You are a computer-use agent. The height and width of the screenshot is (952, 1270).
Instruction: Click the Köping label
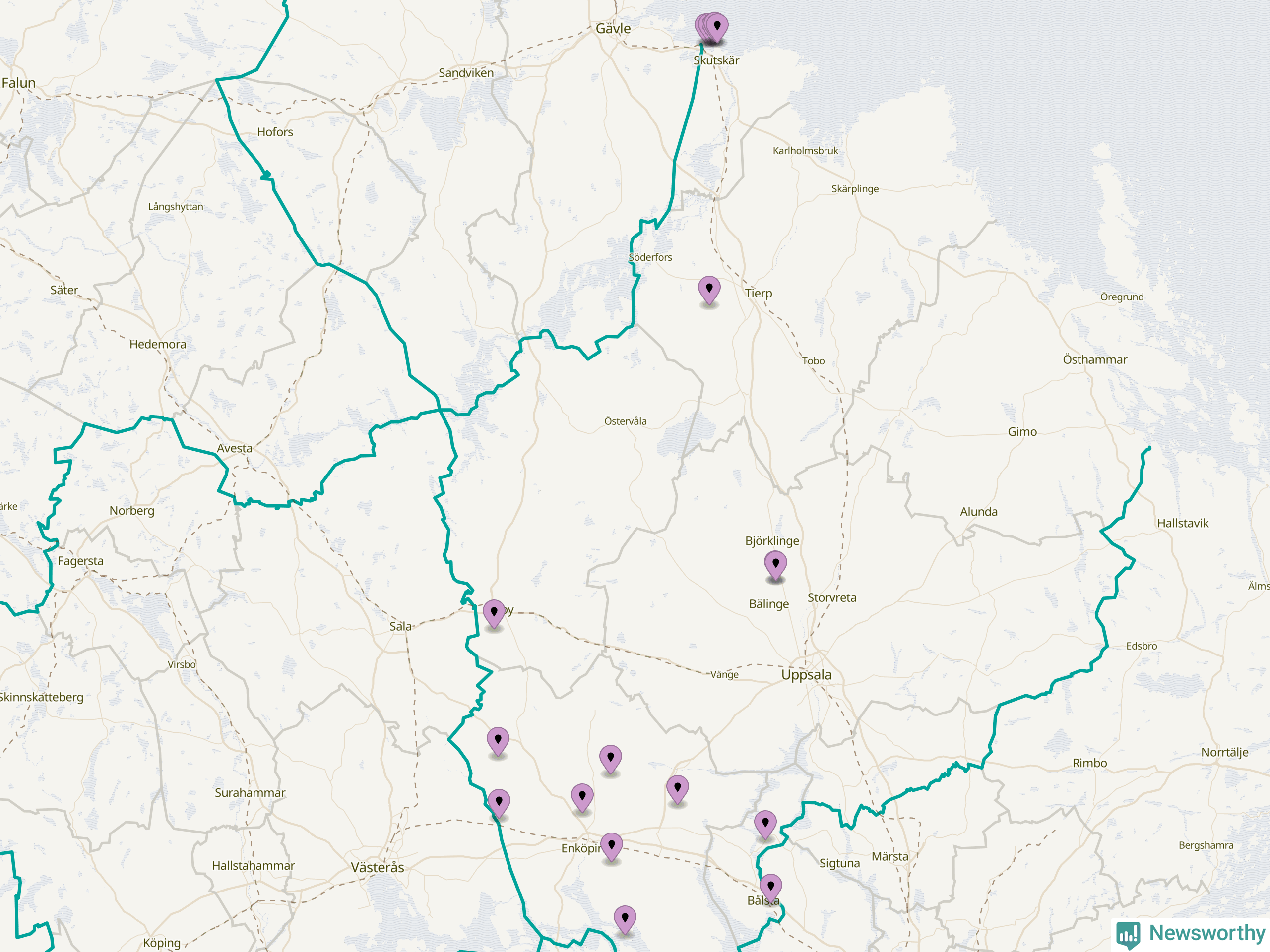(162, 944)
